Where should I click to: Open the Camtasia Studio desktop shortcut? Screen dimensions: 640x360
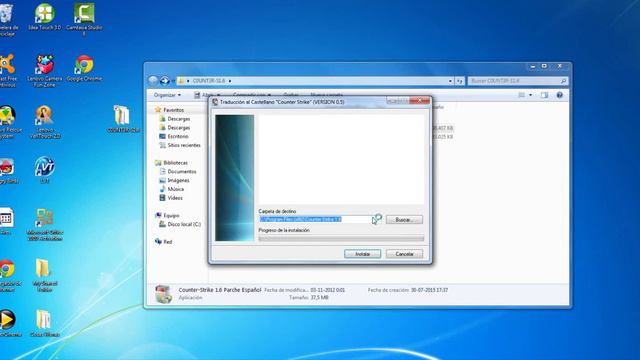click(x=84, y=19)
